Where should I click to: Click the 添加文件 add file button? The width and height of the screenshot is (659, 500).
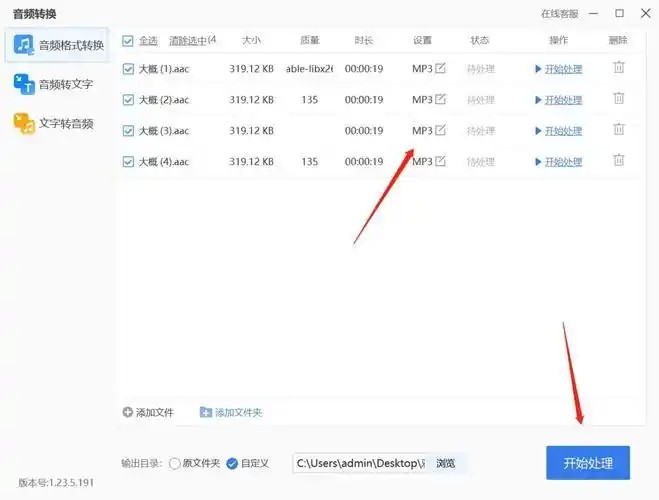tap(148, 413)
